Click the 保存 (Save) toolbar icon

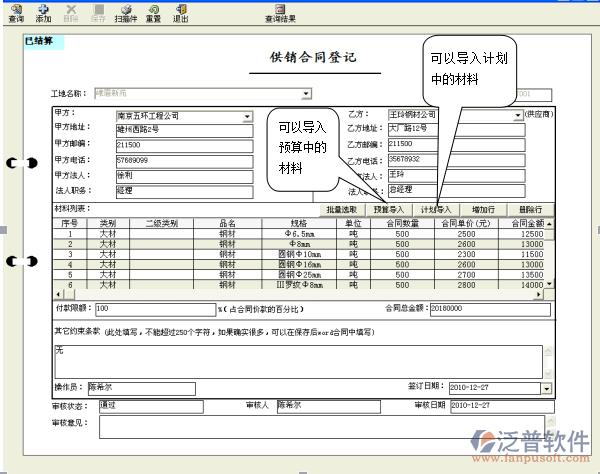click(x=98, y=13)
